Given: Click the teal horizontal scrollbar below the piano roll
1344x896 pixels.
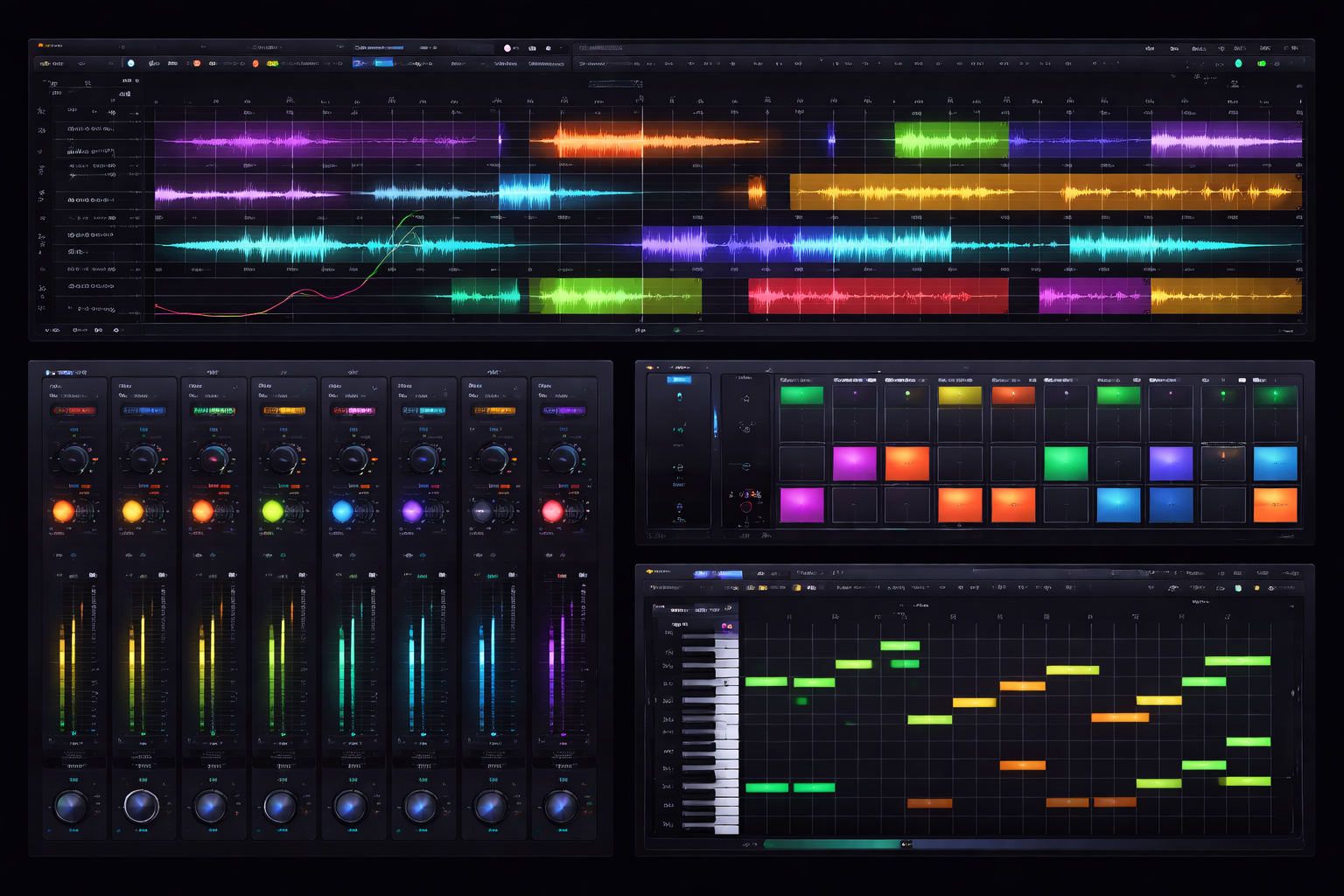Looking at the screenshot, I should click(x=831, y=844).
